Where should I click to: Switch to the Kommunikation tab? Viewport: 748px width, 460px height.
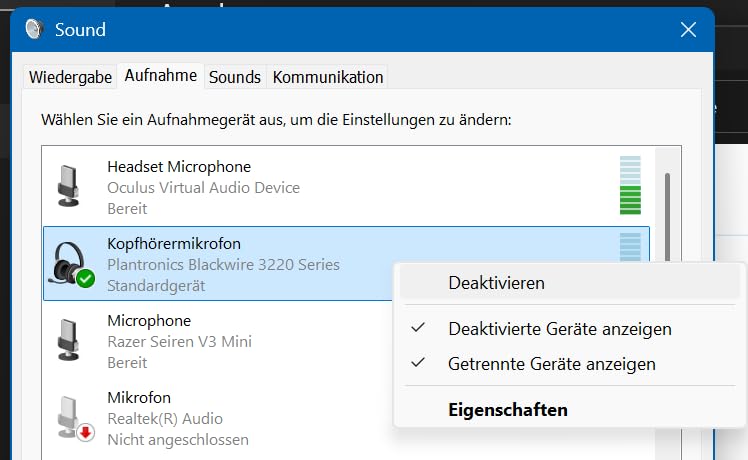328,77
